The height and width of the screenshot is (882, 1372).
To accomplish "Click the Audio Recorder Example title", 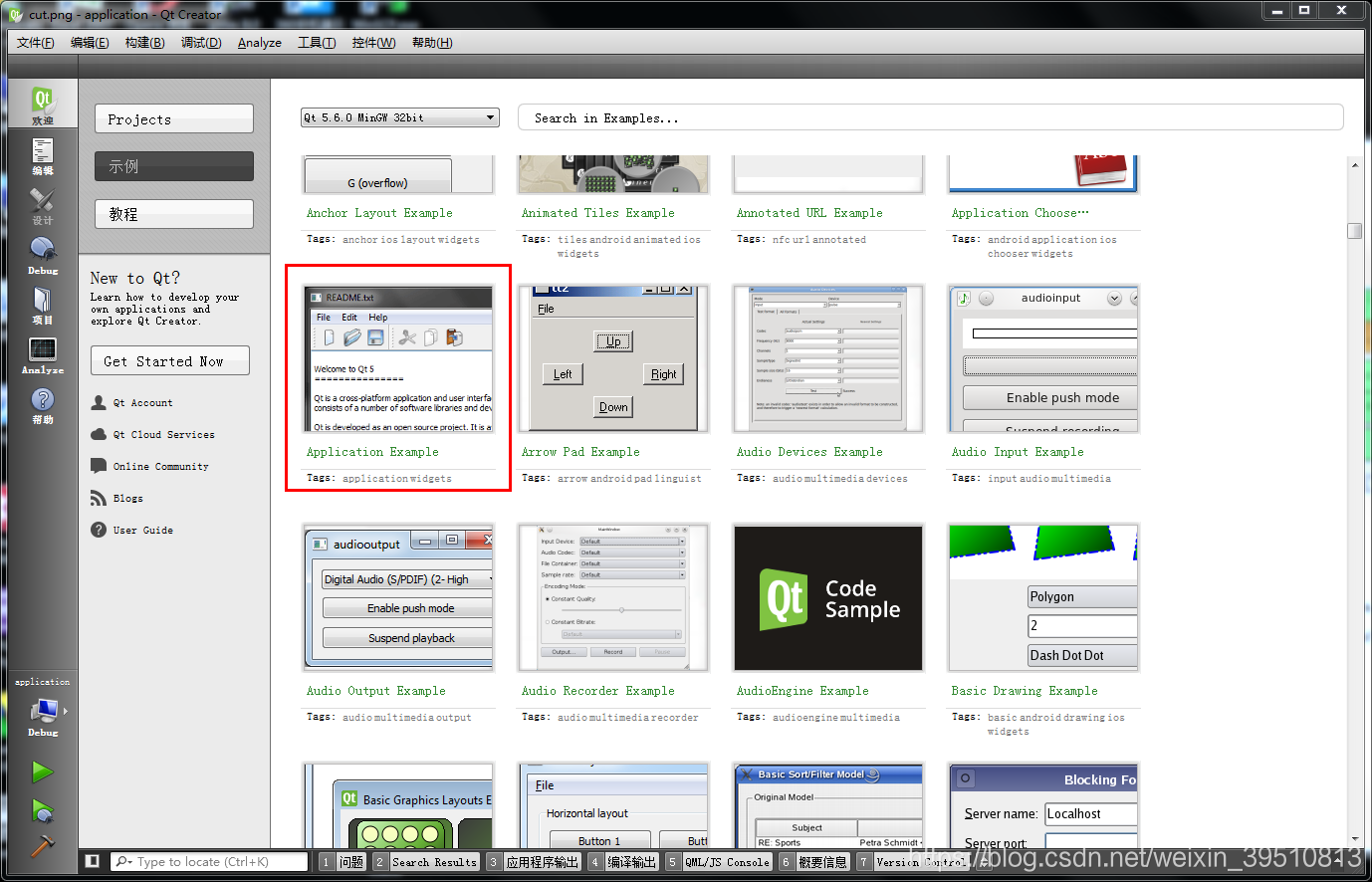I will (x=598, y=691).
